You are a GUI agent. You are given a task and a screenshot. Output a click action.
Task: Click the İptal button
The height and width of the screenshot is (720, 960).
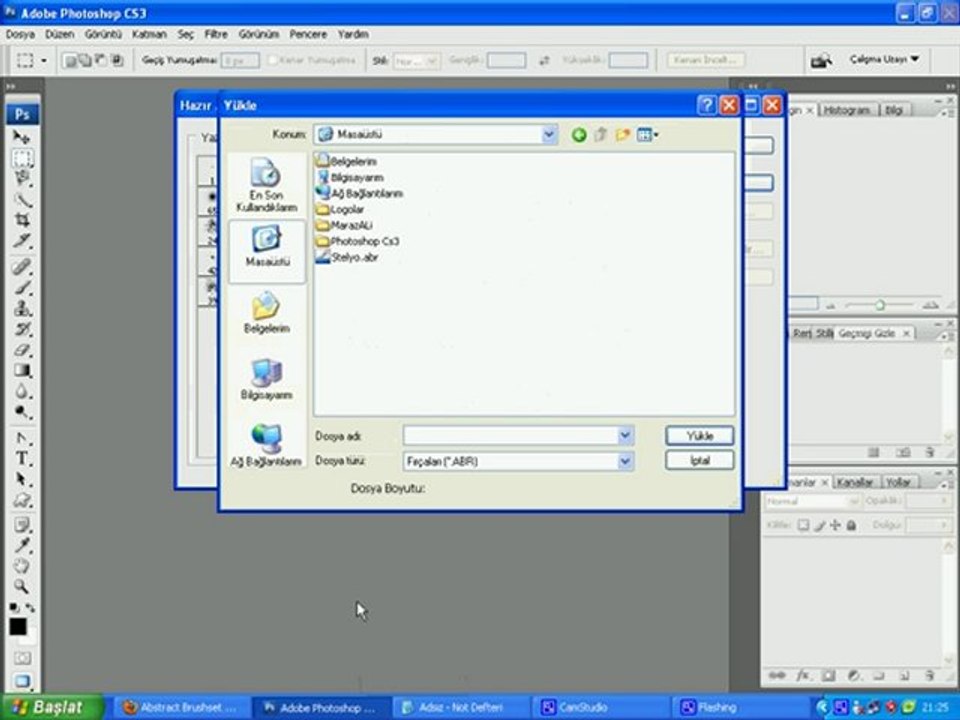tap(699, 461)
